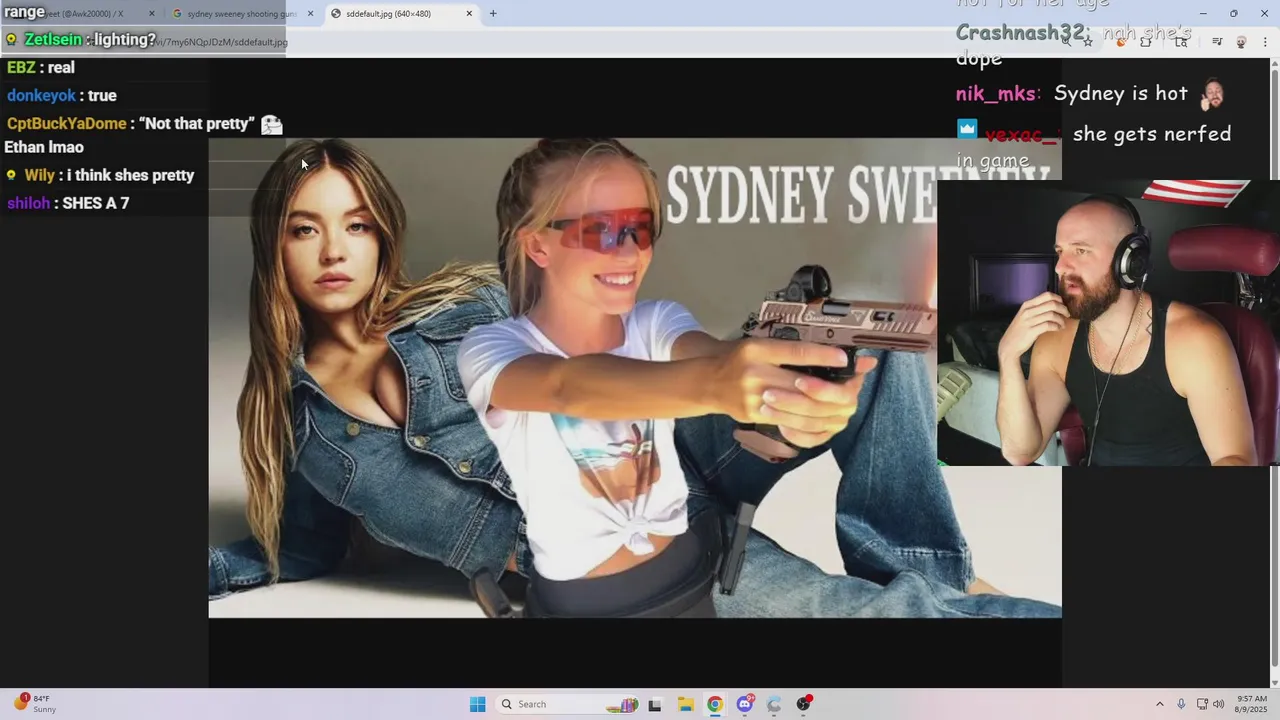
Task: Maximize the Chrome window
Action: pos(1234,14)
